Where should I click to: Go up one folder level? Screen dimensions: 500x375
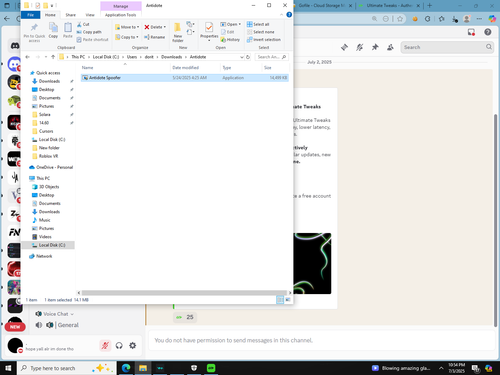click(x=53, y=57)
